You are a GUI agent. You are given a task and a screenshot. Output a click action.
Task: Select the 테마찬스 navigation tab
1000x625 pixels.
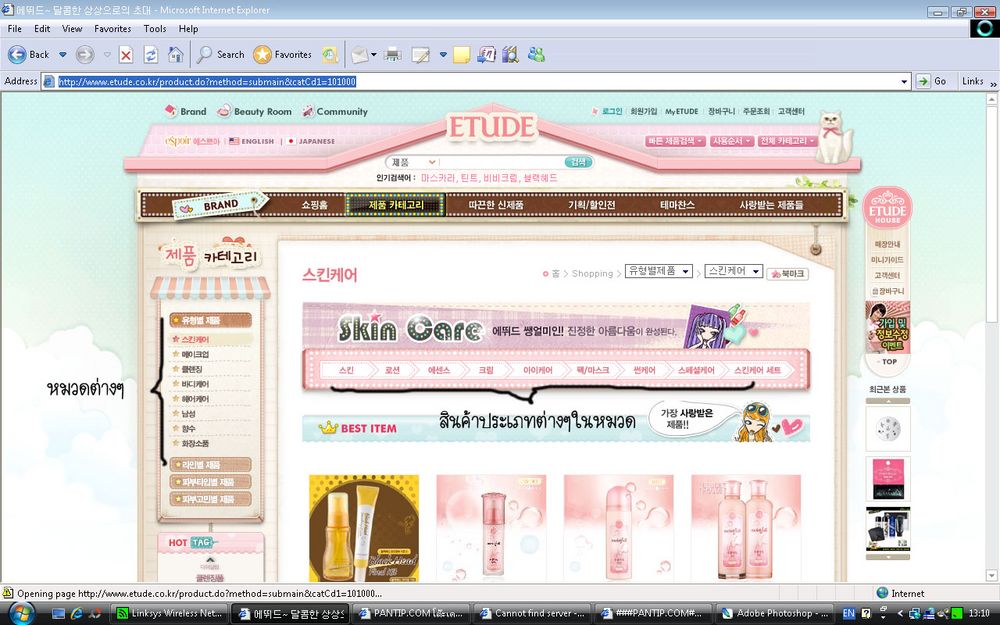(x=677, y=205)
